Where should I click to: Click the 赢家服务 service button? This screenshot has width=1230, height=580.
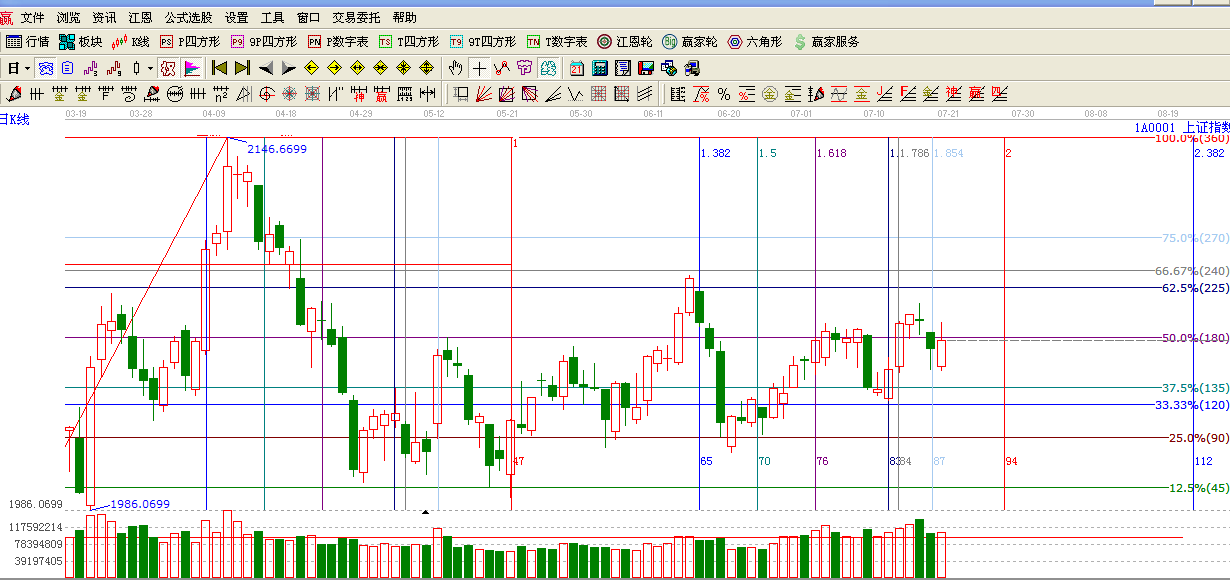(826, 42)
